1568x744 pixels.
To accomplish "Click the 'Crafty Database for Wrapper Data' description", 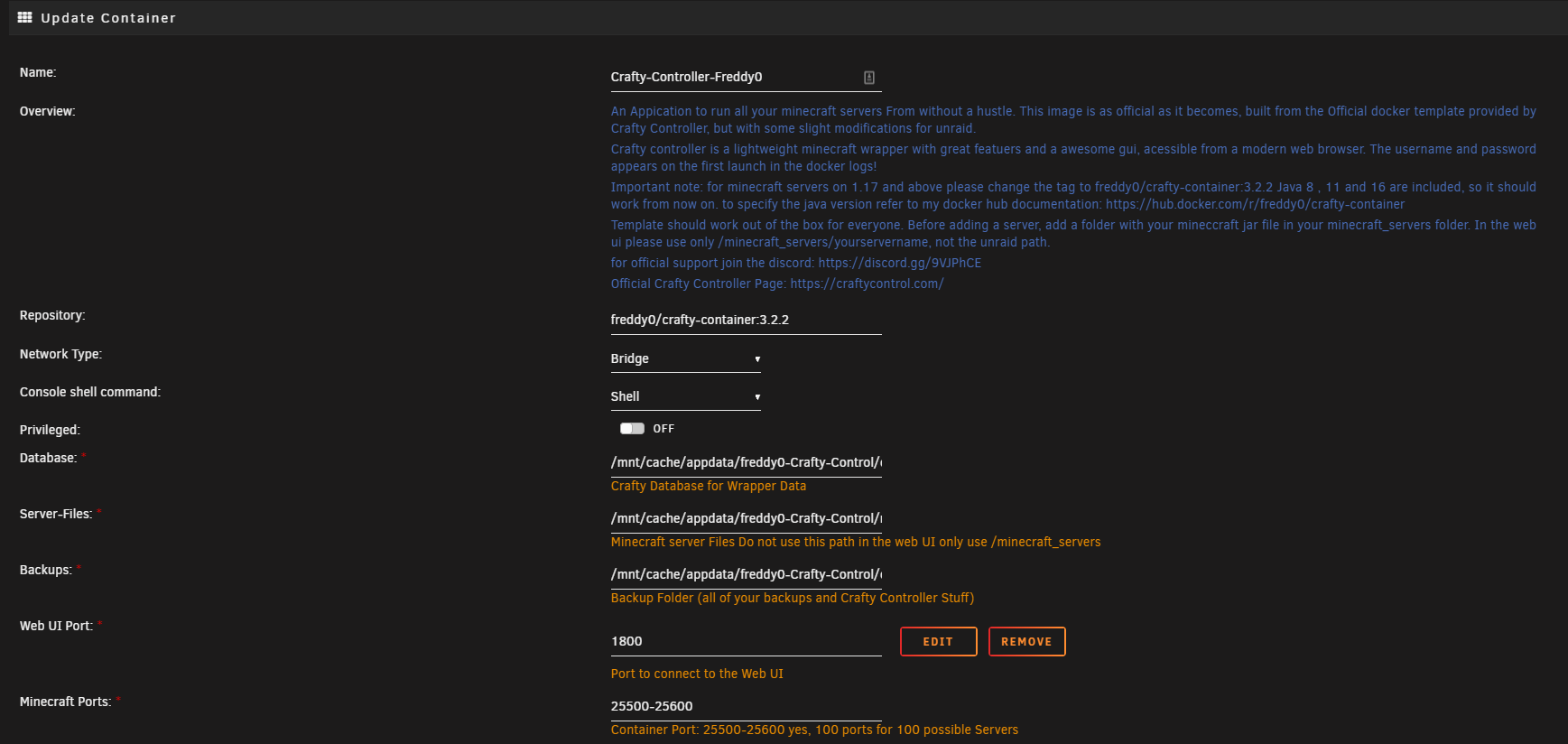I will coord(709,486).
